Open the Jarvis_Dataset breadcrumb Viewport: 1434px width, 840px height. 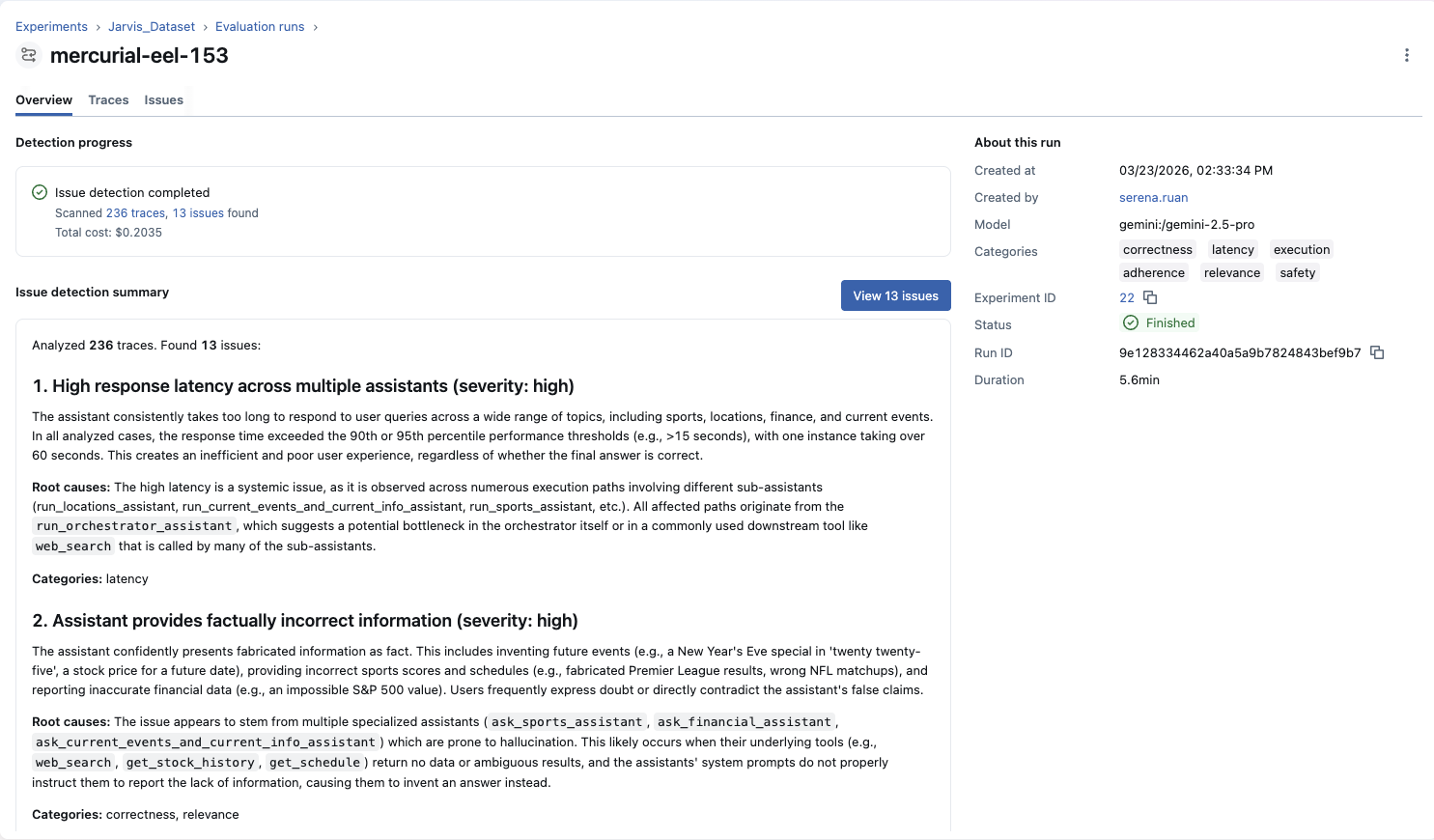(152, 26)
